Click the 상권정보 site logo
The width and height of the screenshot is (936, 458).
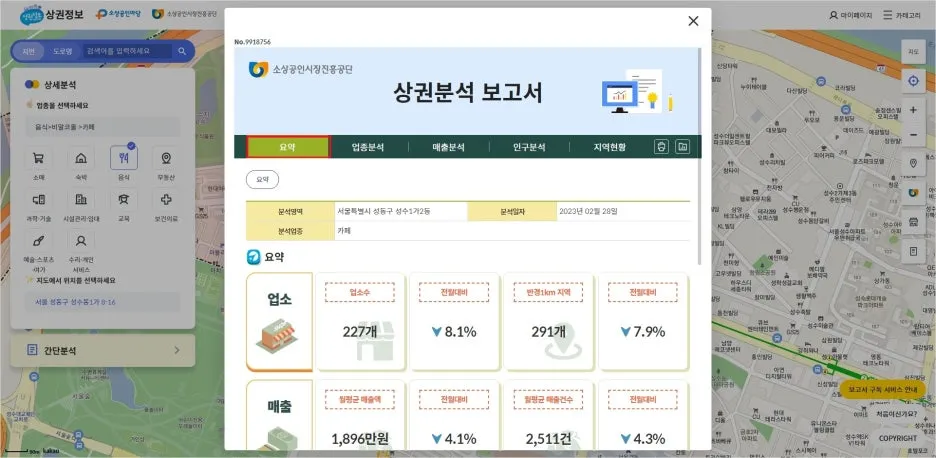(x=51, y=14)
